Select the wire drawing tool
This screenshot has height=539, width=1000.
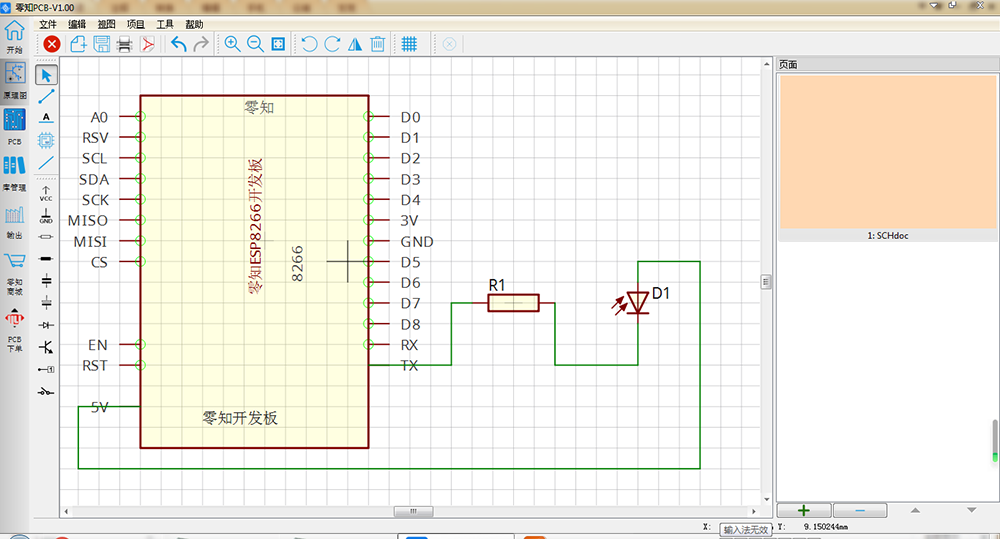click(46, 96)
